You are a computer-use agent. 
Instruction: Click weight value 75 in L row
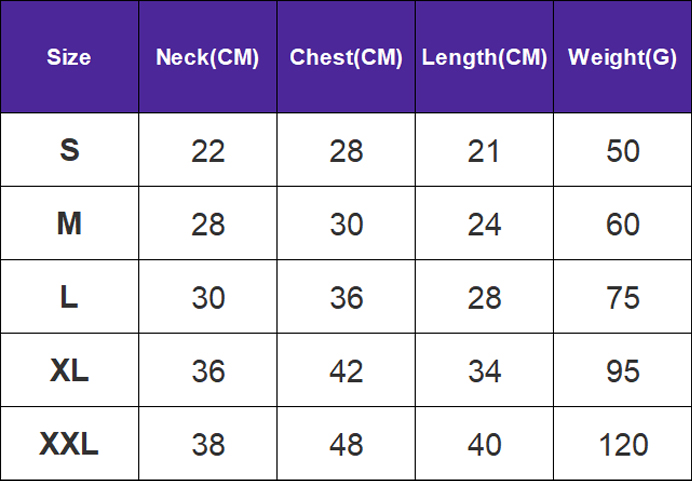click(x=623, y=298)
